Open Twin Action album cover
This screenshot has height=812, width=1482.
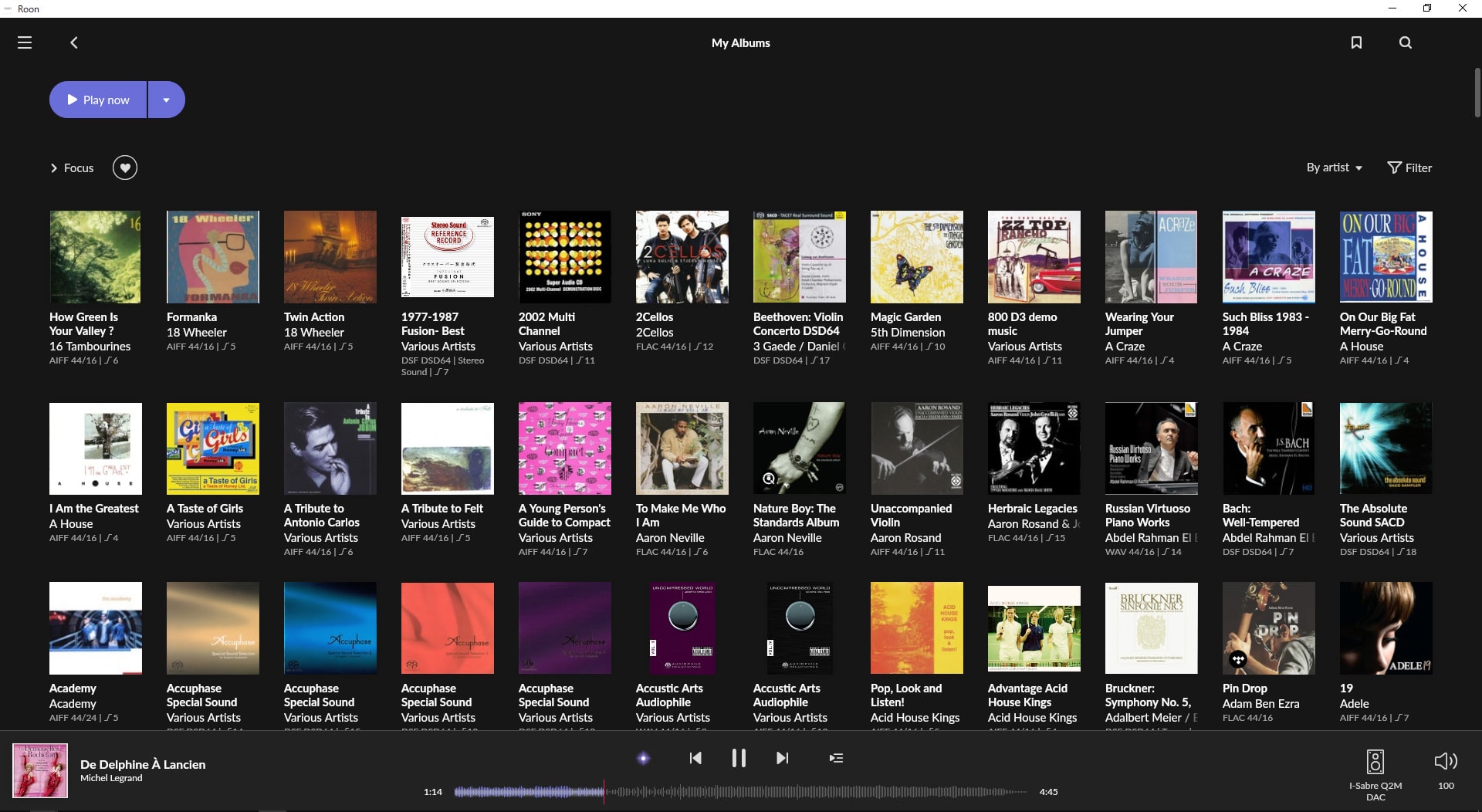pyautogui.click(x=330, y=257)
